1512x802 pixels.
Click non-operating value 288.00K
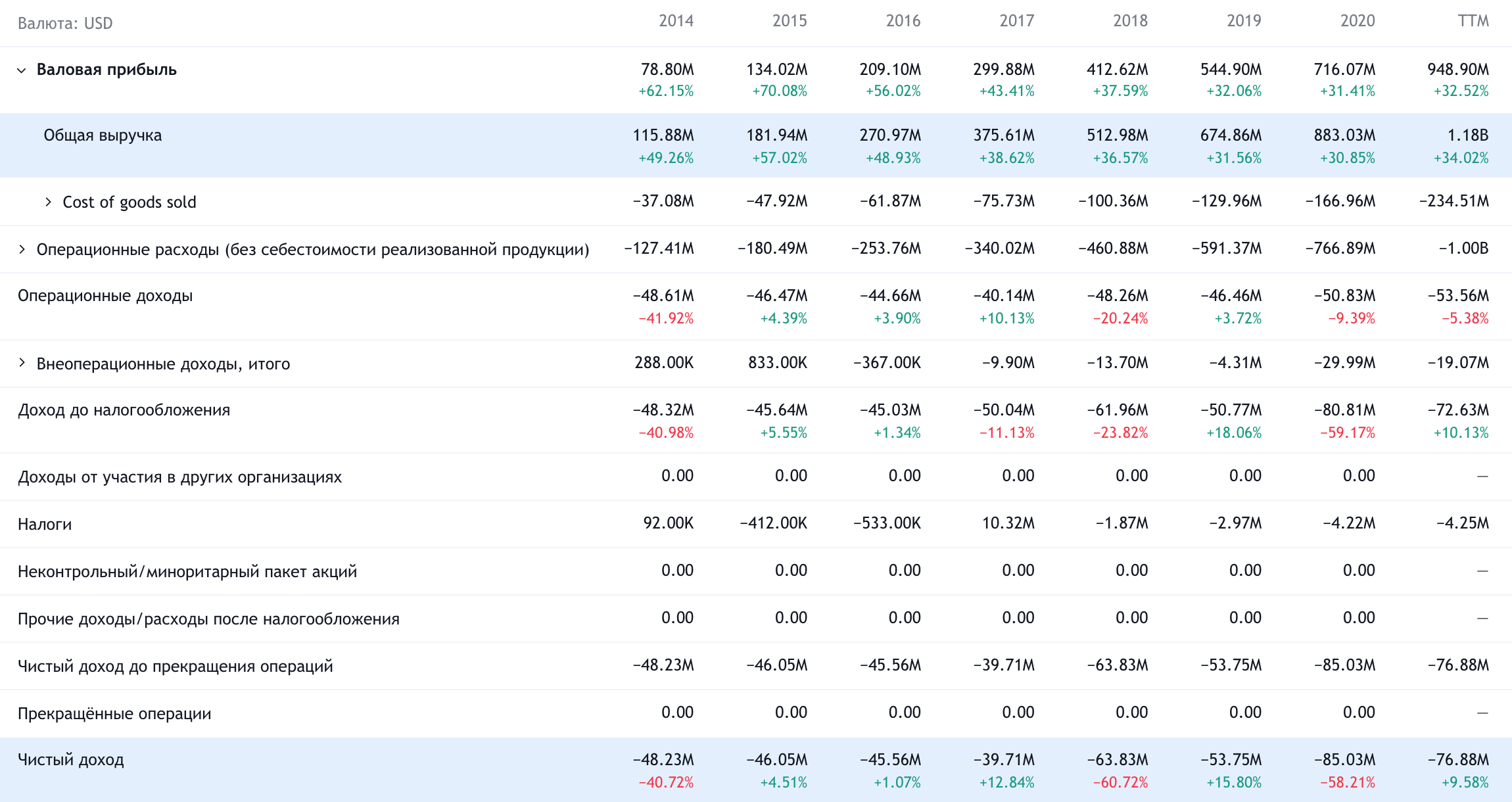(664, 363)
